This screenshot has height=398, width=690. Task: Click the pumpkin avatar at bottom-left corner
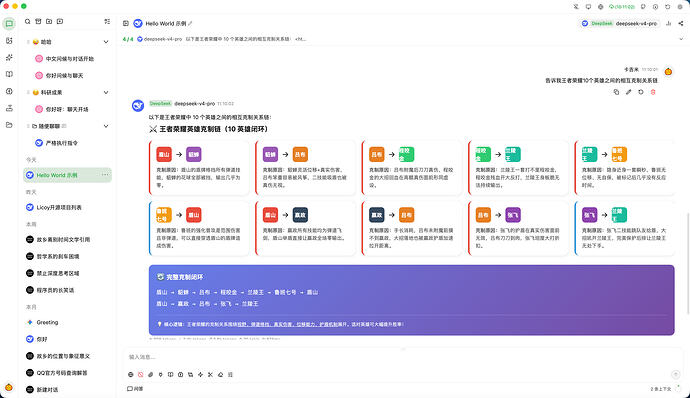coord(9,388)
